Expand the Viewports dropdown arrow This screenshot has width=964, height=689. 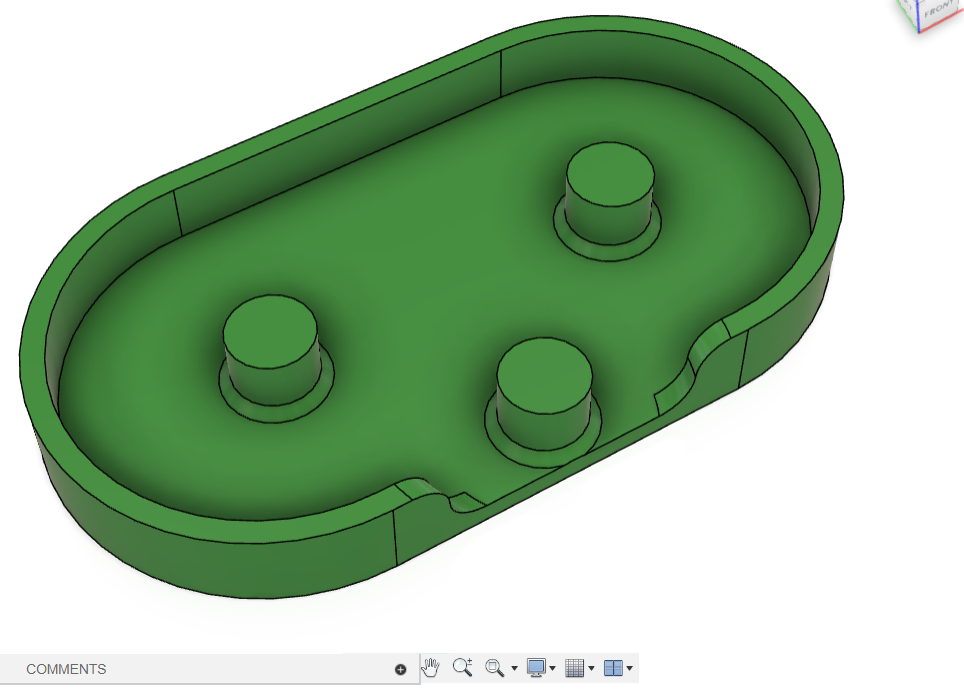(630, 669)
